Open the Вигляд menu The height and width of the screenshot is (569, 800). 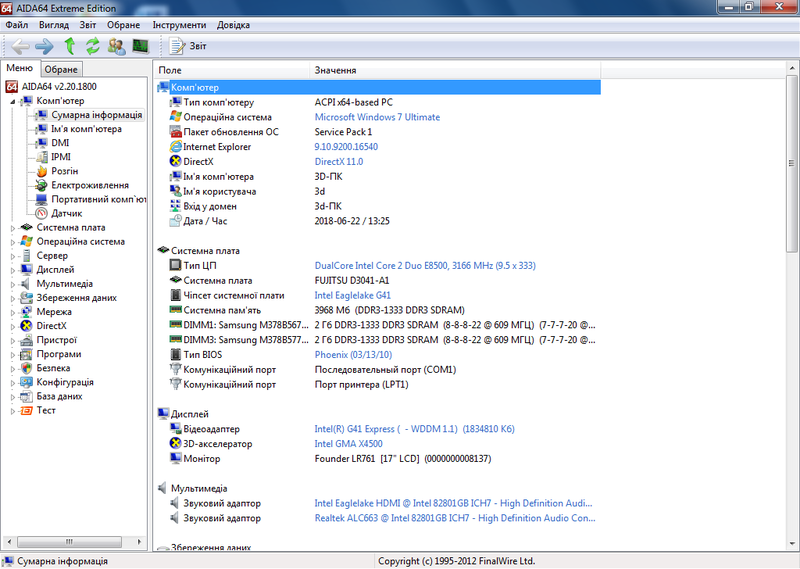tap(54, 25)
